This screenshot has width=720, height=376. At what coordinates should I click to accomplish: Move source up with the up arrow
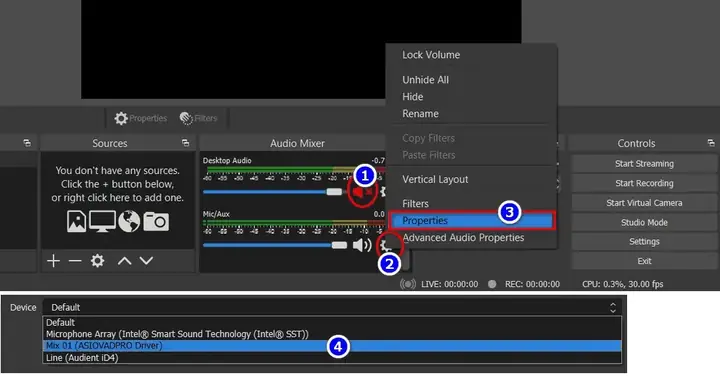[124, 261]
